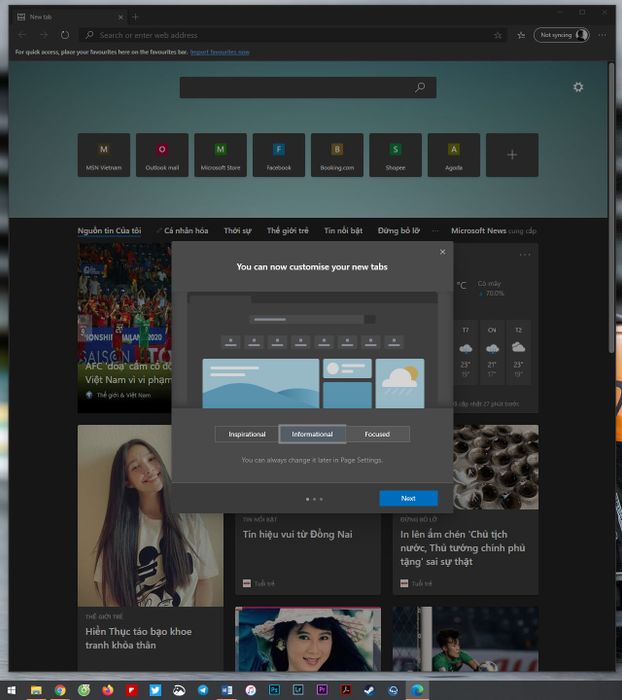Switch to the Tin nổi bật tab

click(343, 231)
